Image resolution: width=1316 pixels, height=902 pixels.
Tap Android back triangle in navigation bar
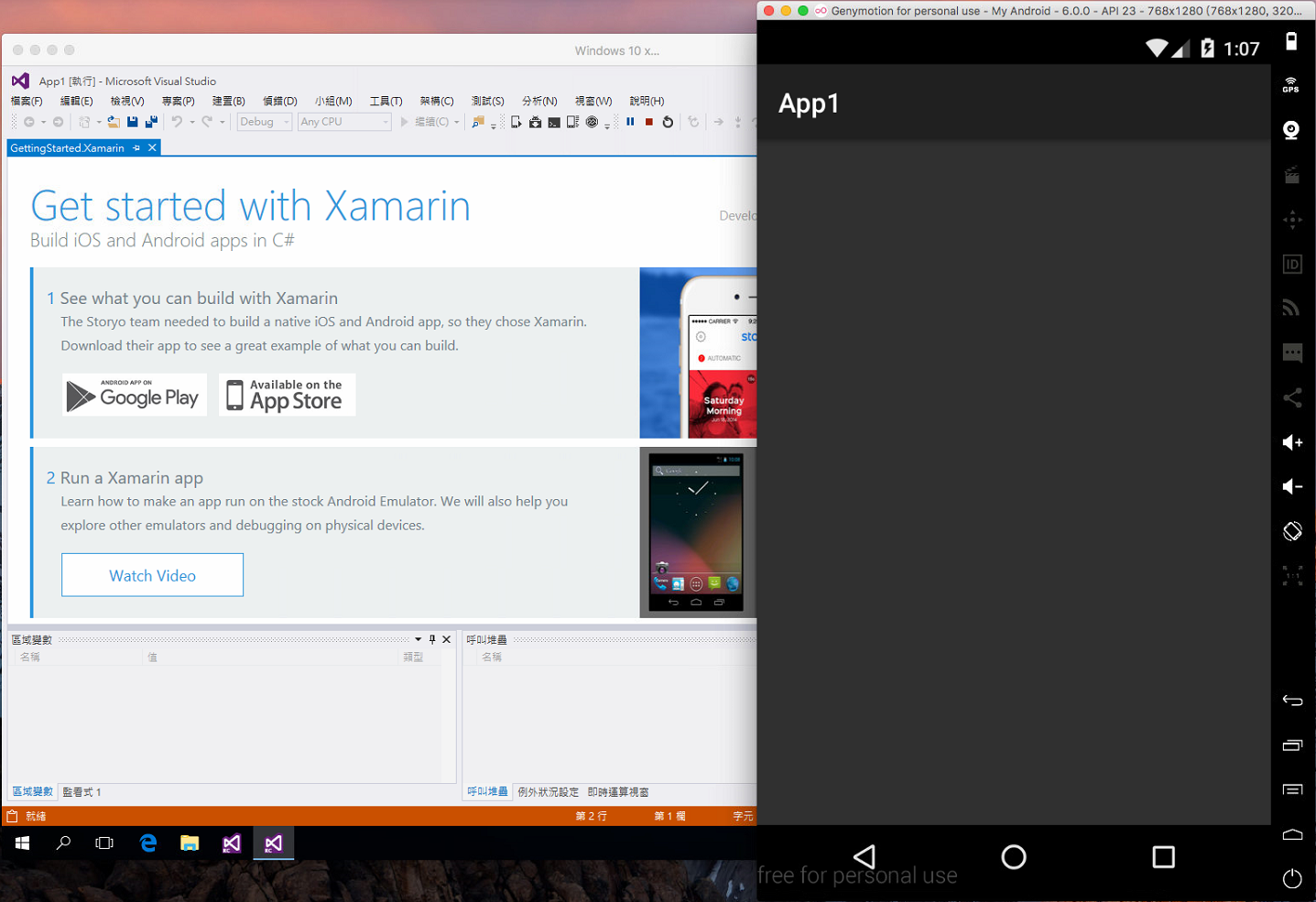click(865, 857)
